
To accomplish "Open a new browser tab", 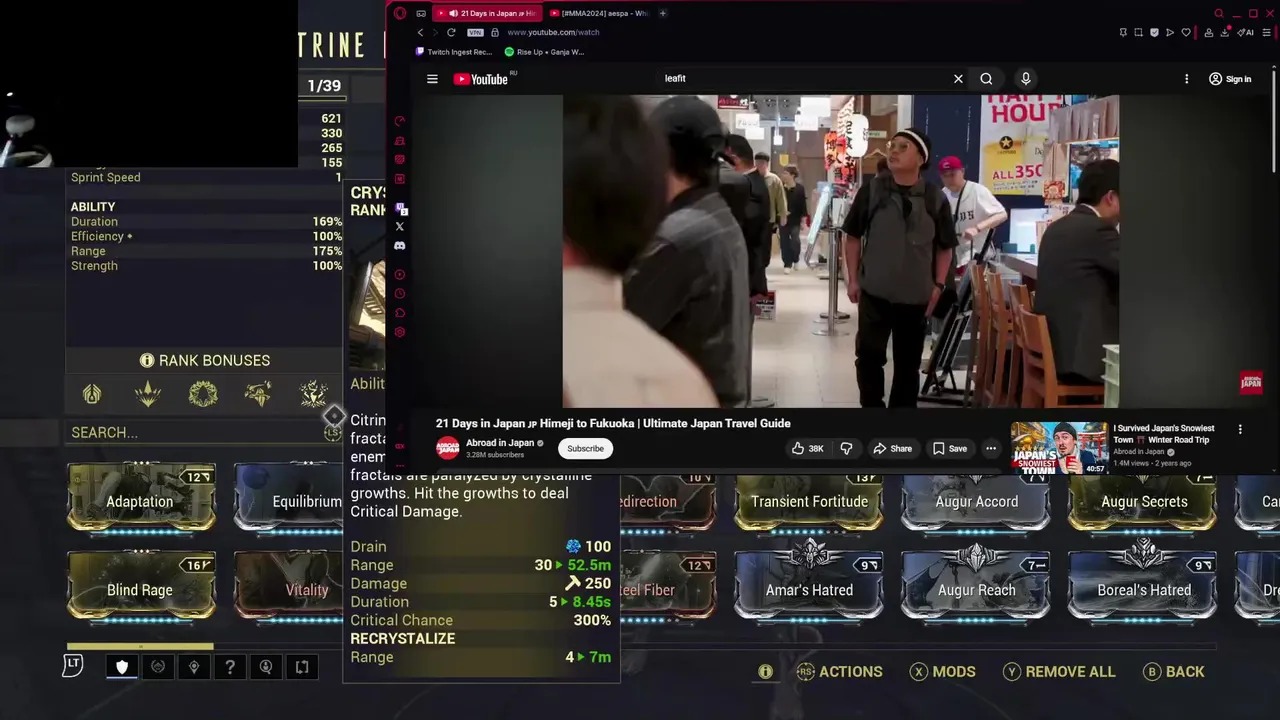I will coord(663,13).
